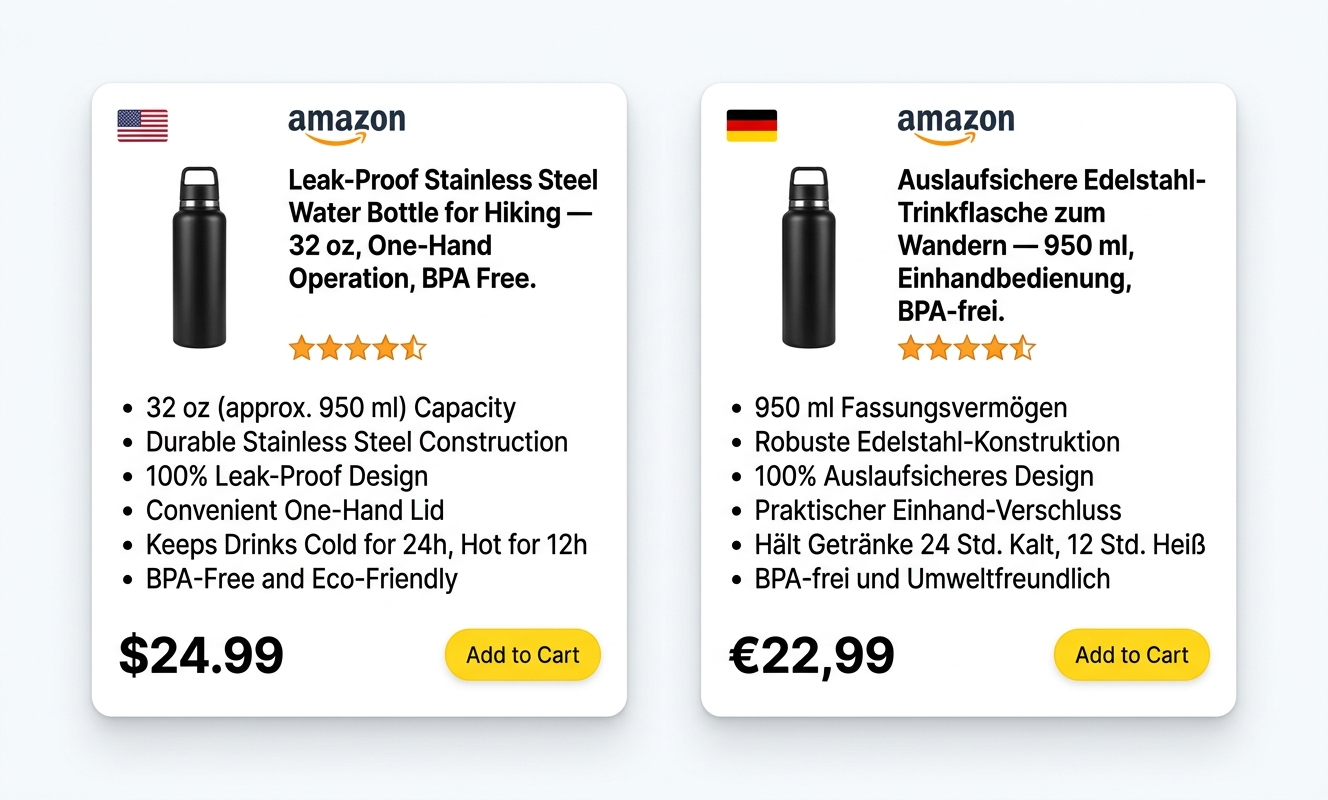Screen dimensions: 1328x800
Task: Select the '32 oz (approx. 950 ml) Capacity' bullet
Action: click(330, 408)
